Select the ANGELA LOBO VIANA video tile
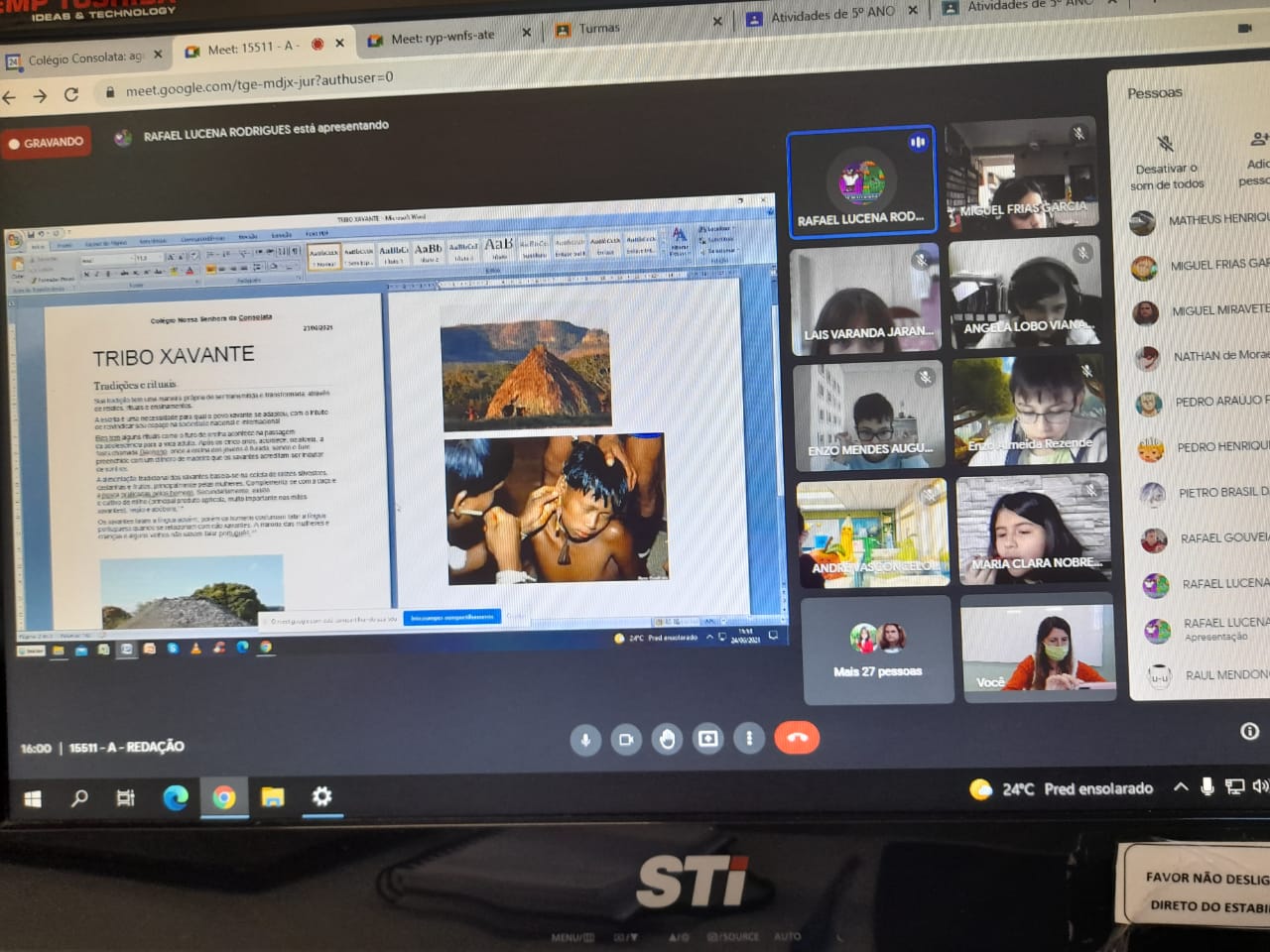The width and height of the screenshot is (1270, 952). click(x=1025, y=292)
